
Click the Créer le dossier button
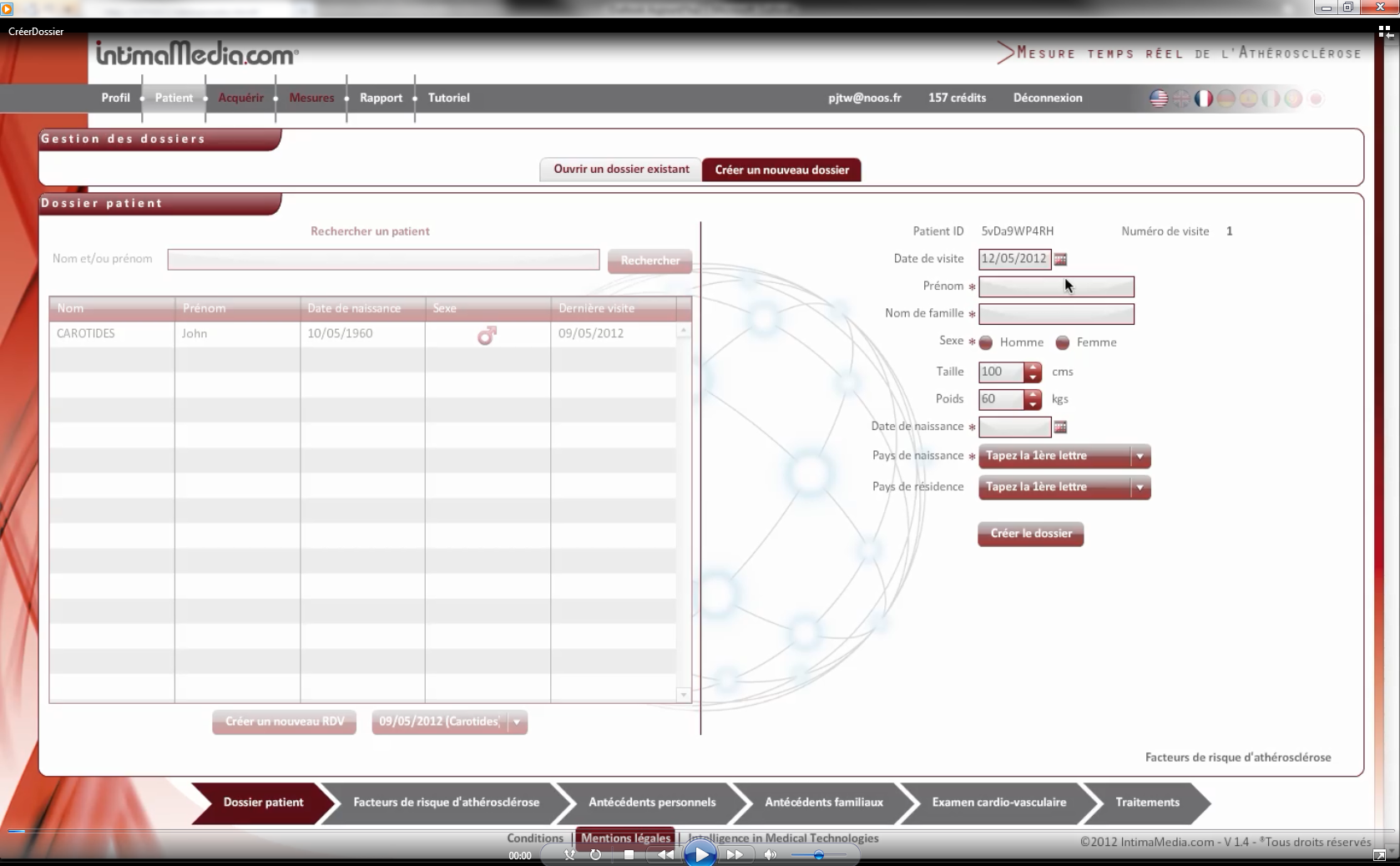tap(1030, 534)
